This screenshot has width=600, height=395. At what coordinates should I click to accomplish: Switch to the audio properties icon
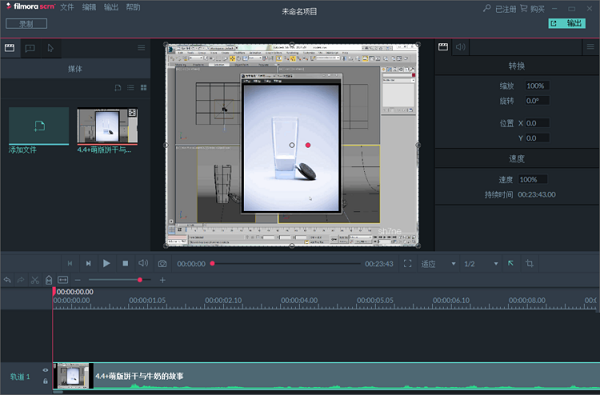click(x=460, y=47)
